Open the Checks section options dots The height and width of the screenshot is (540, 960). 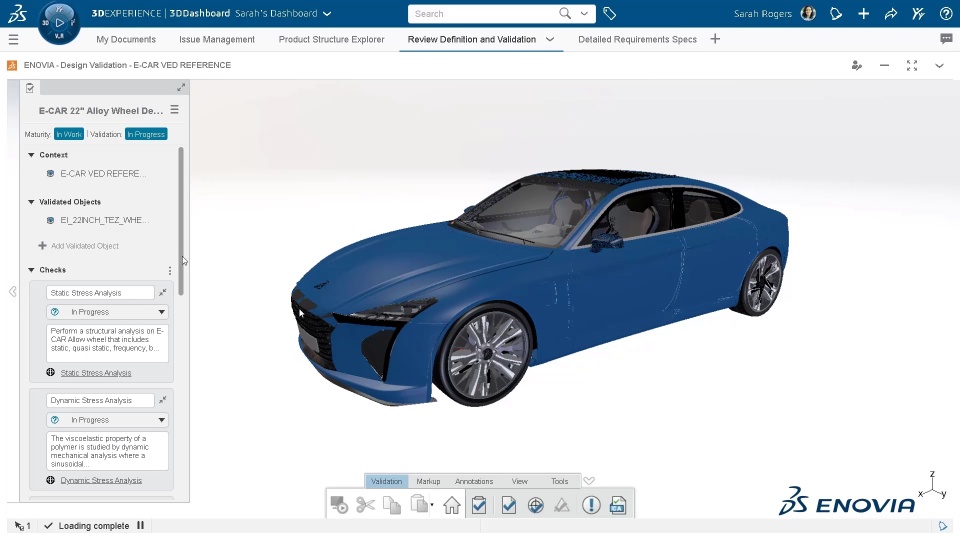click(x=170, y=271)
